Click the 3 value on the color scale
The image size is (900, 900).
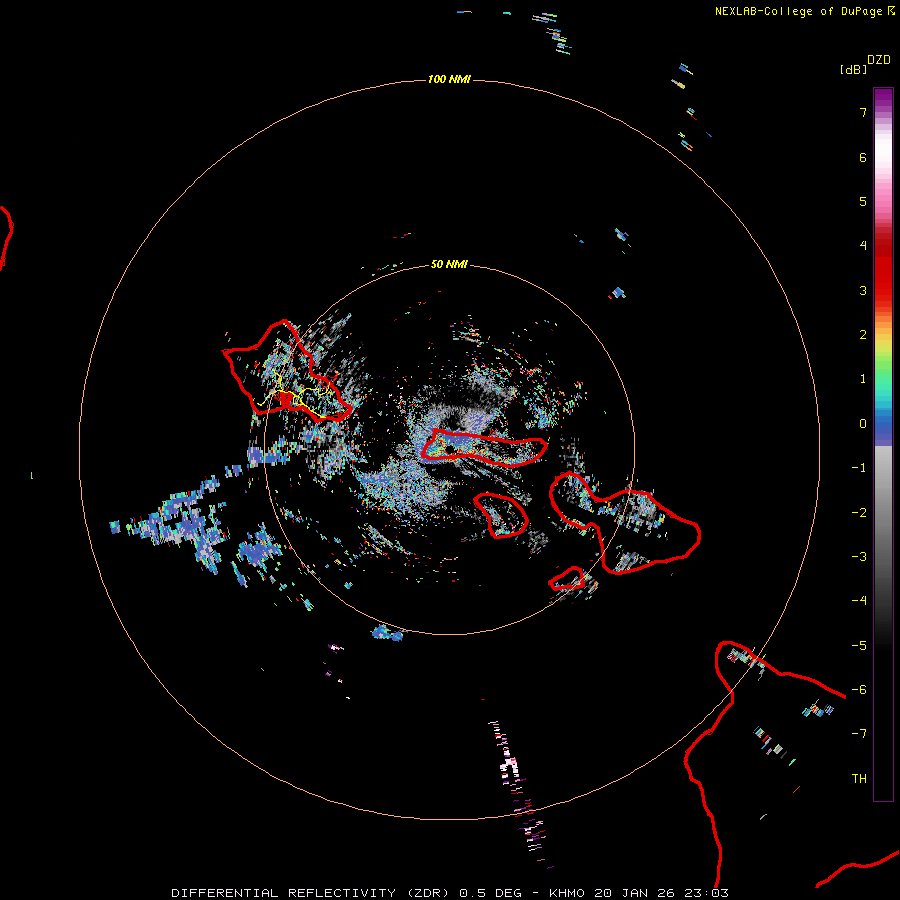tap(863, 290)
